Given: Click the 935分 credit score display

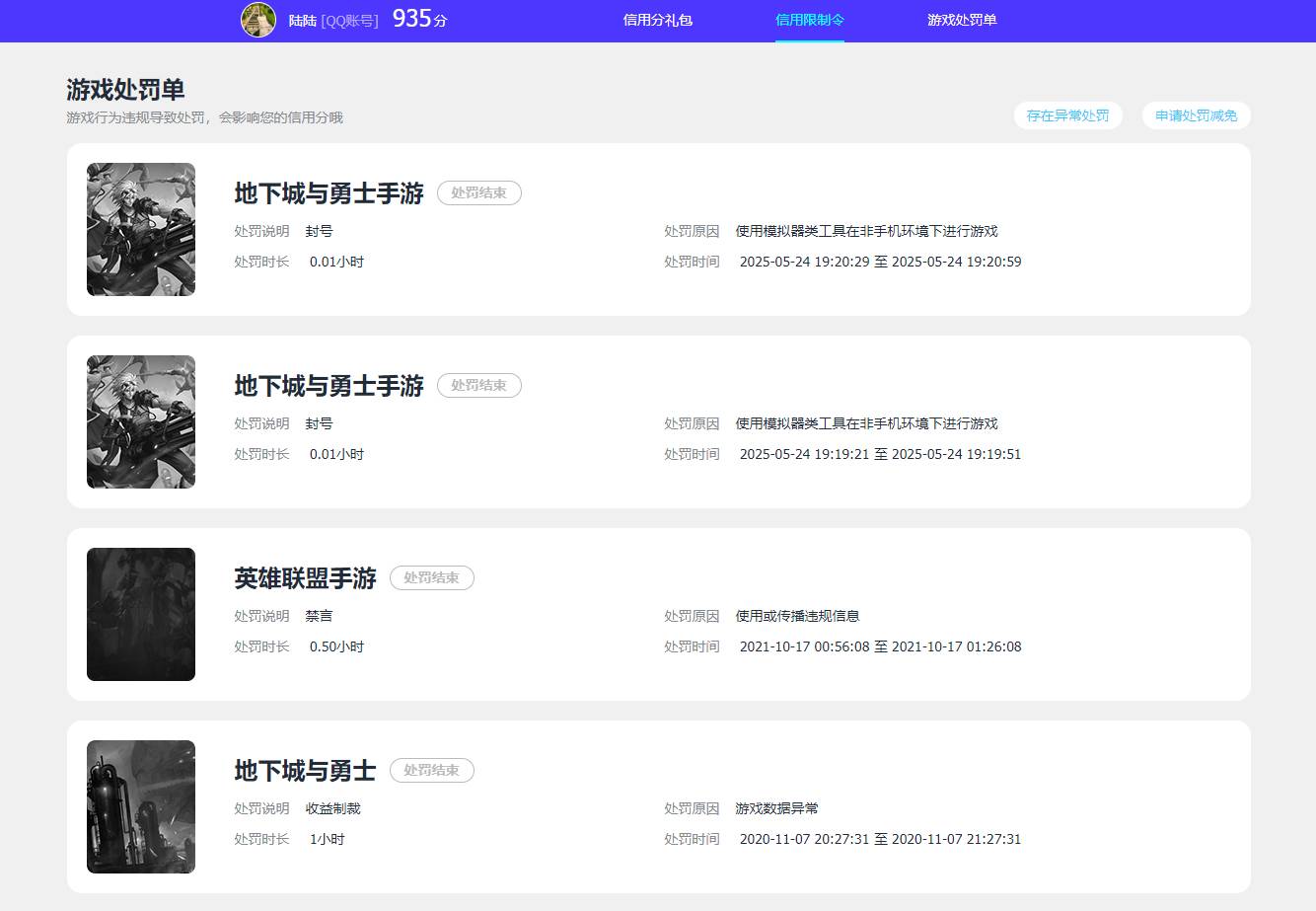Looking at the screenshot, I should 418,18.
